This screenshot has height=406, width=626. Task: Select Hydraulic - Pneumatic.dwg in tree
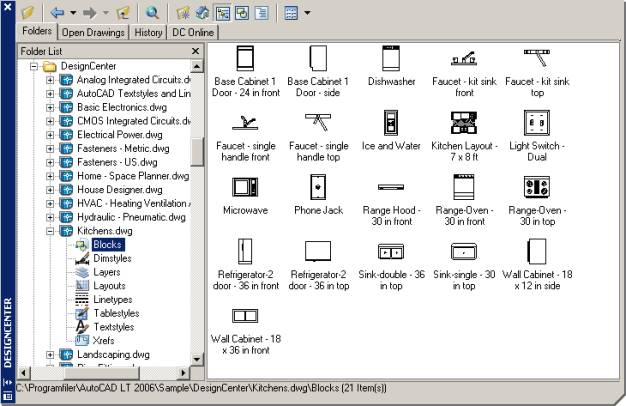pyautogui.click(x=131, y=217)
